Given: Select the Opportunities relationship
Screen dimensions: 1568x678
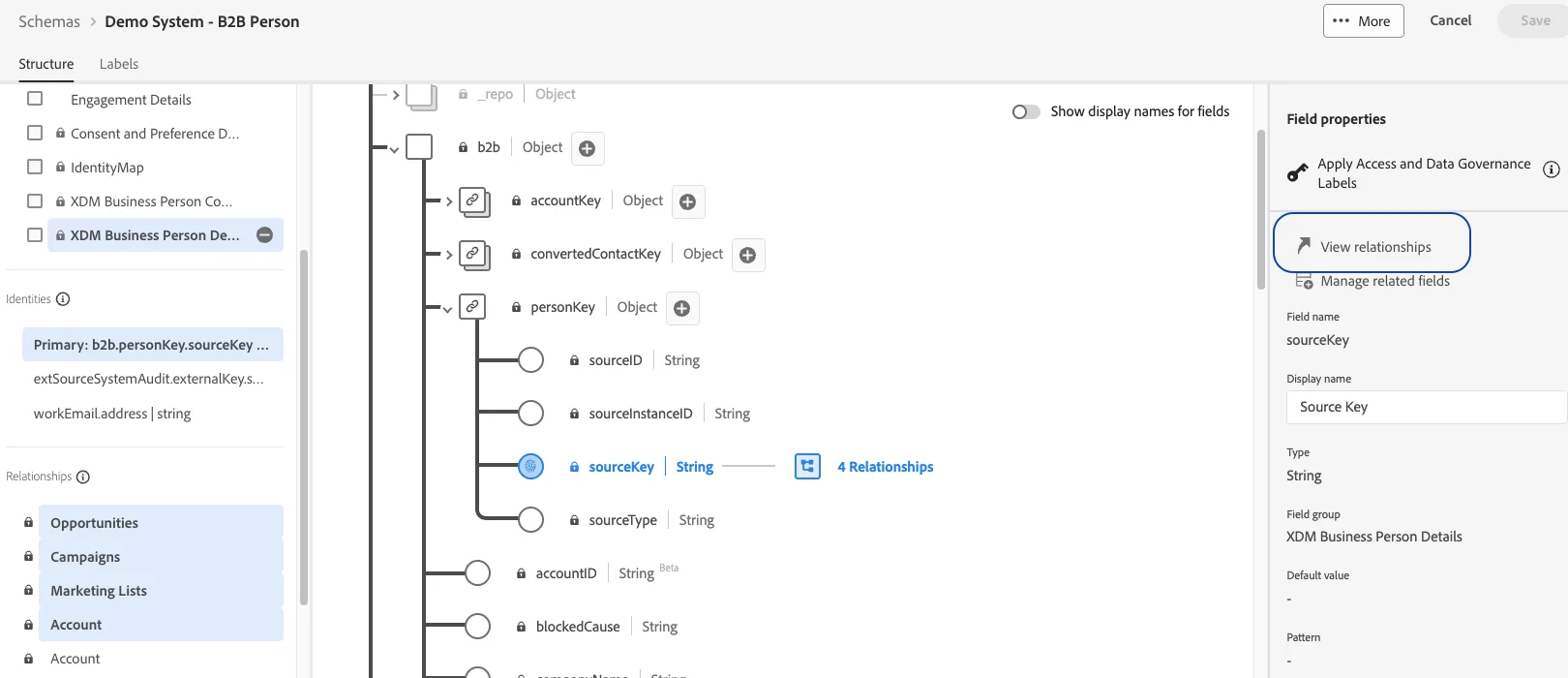Looking at the screenshot, I should coord(161,523).
